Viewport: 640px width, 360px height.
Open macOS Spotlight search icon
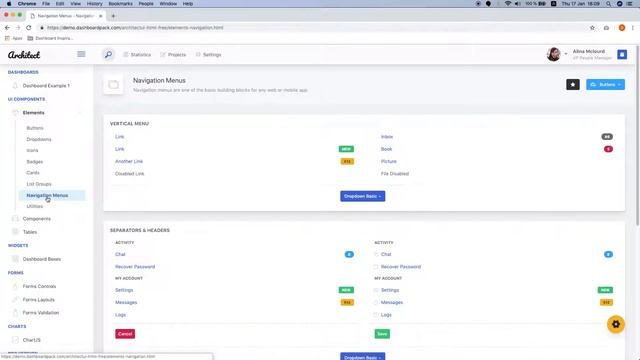pyautogui.click(x=608, y=4)
